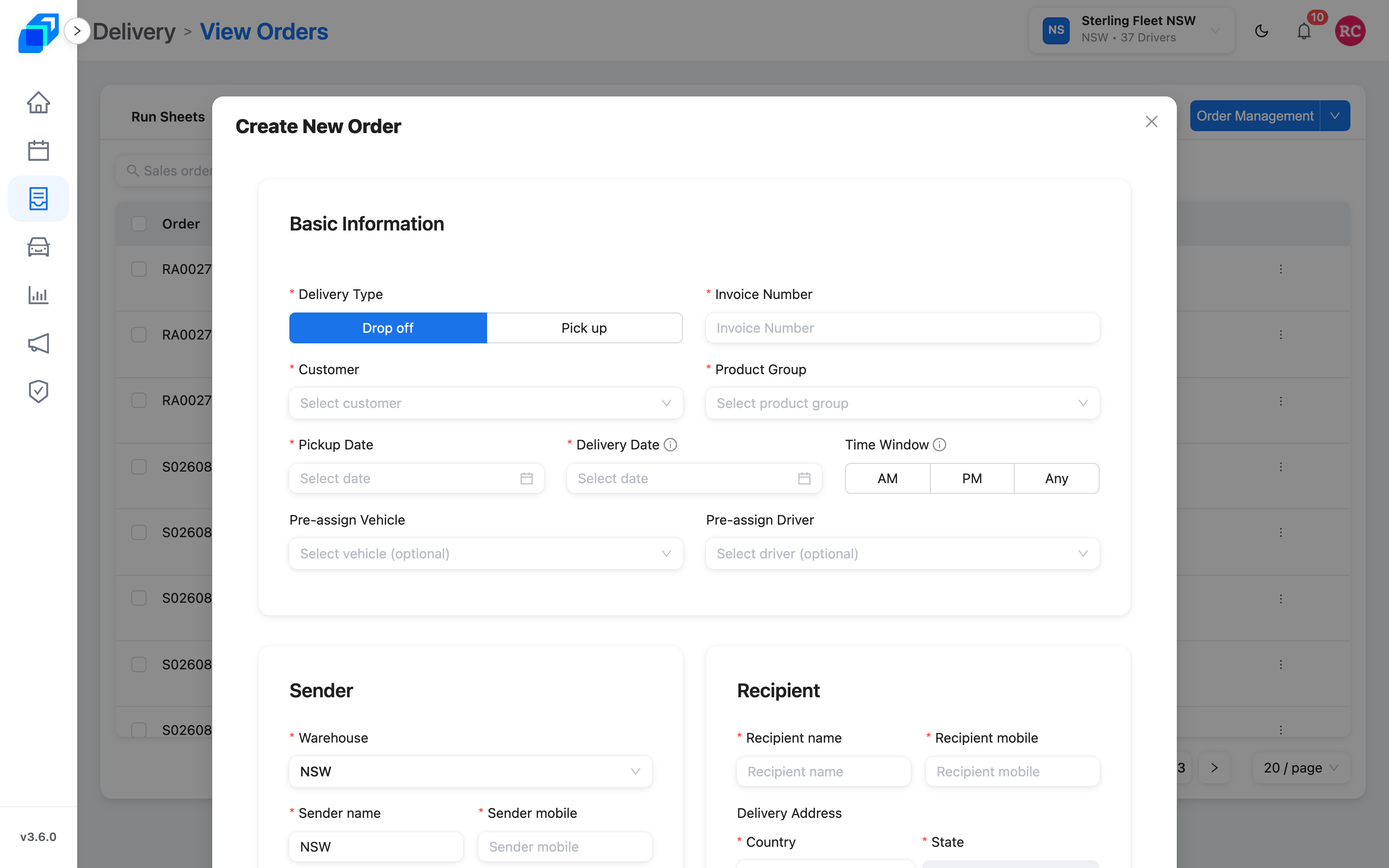Open the Select customer dropdown
This screenshot has width=1389, height=868.
coord(486,403)
